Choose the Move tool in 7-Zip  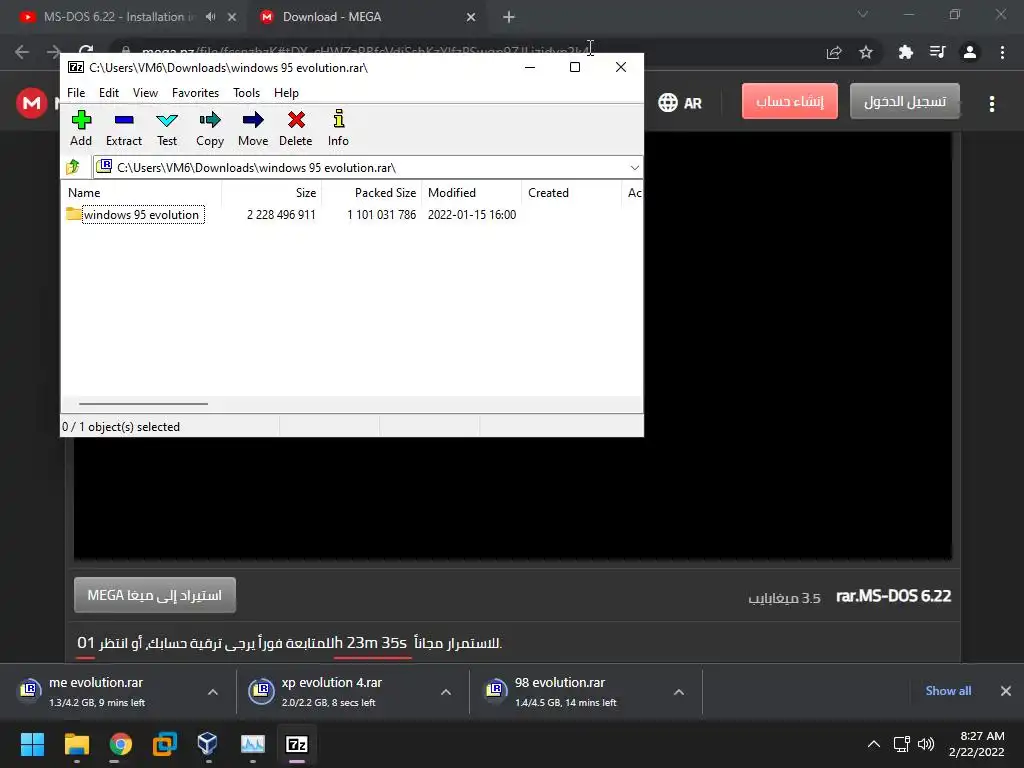(253, 129)
